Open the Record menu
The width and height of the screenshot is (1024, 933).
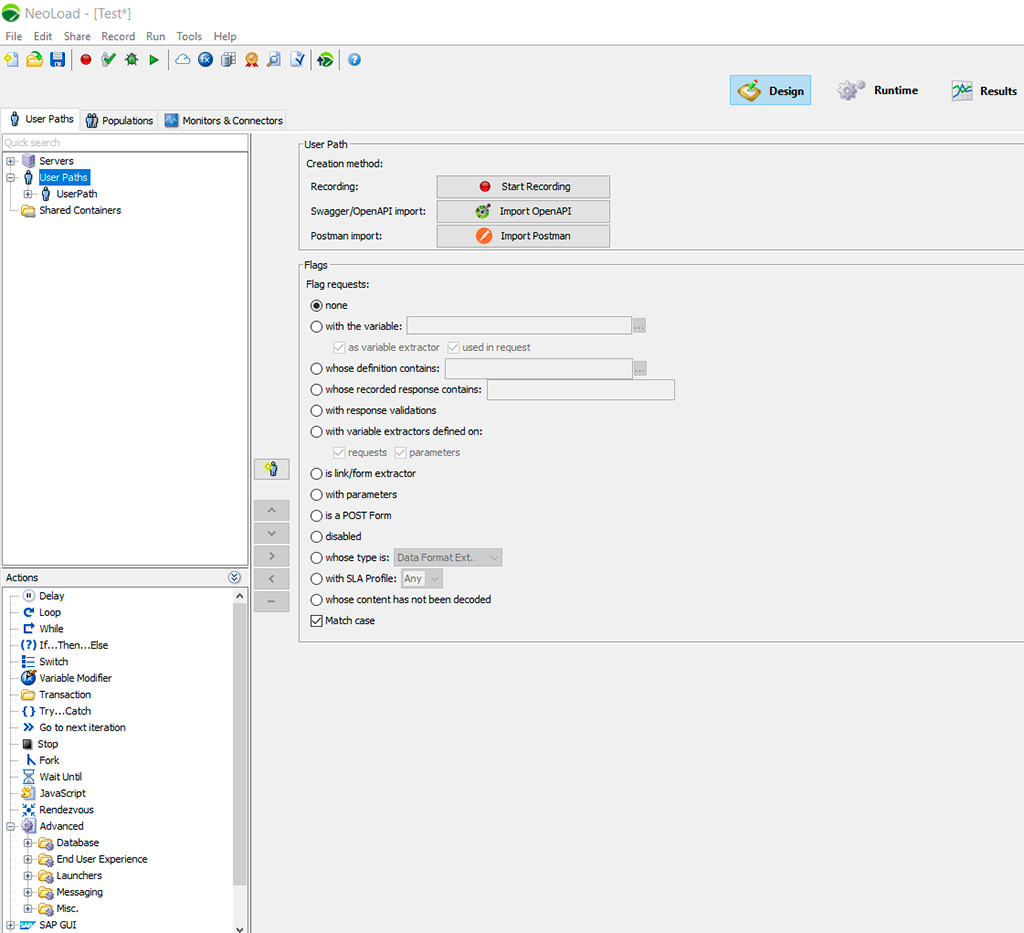pyautogui.click(x=118, y=37)
